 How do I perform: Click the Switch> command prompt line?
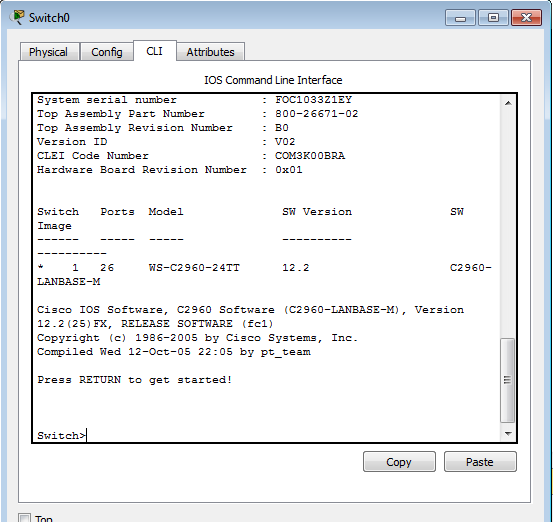61,436
